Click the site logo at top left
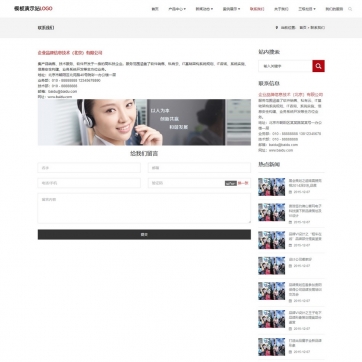 coord(33,9)
